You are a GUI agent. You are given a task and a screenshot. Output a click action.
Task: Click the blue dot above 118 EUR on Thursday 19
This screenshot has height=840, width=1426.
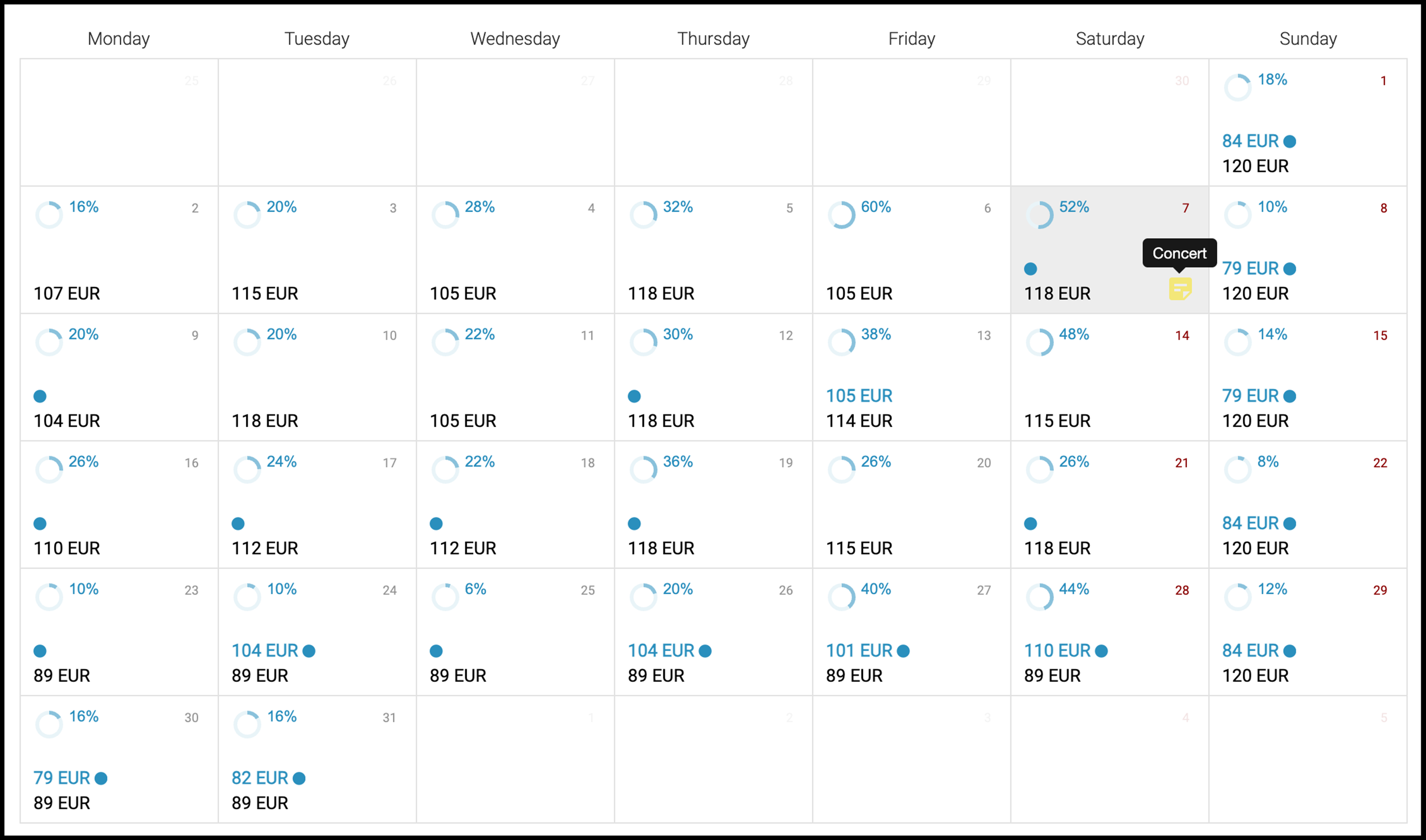coord(634,523)
